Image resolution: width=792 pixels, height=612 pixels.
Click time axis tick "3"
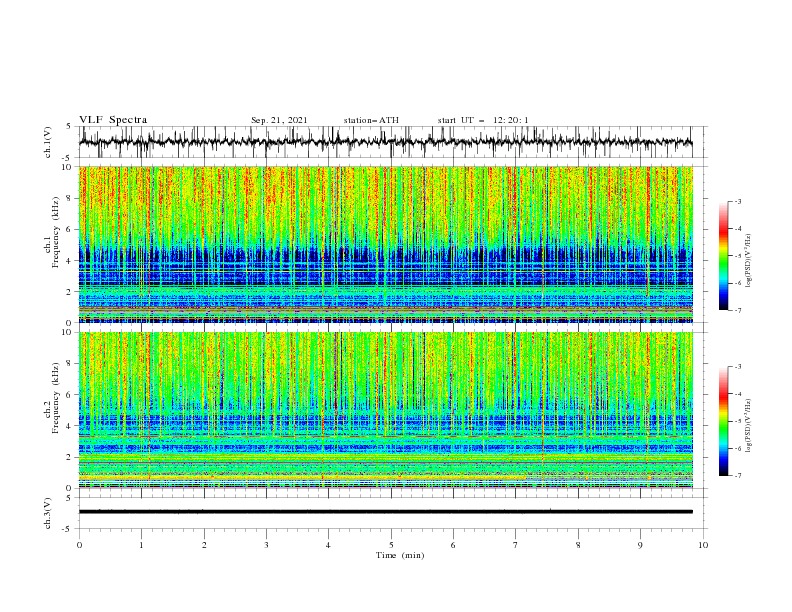pos(266,545)
